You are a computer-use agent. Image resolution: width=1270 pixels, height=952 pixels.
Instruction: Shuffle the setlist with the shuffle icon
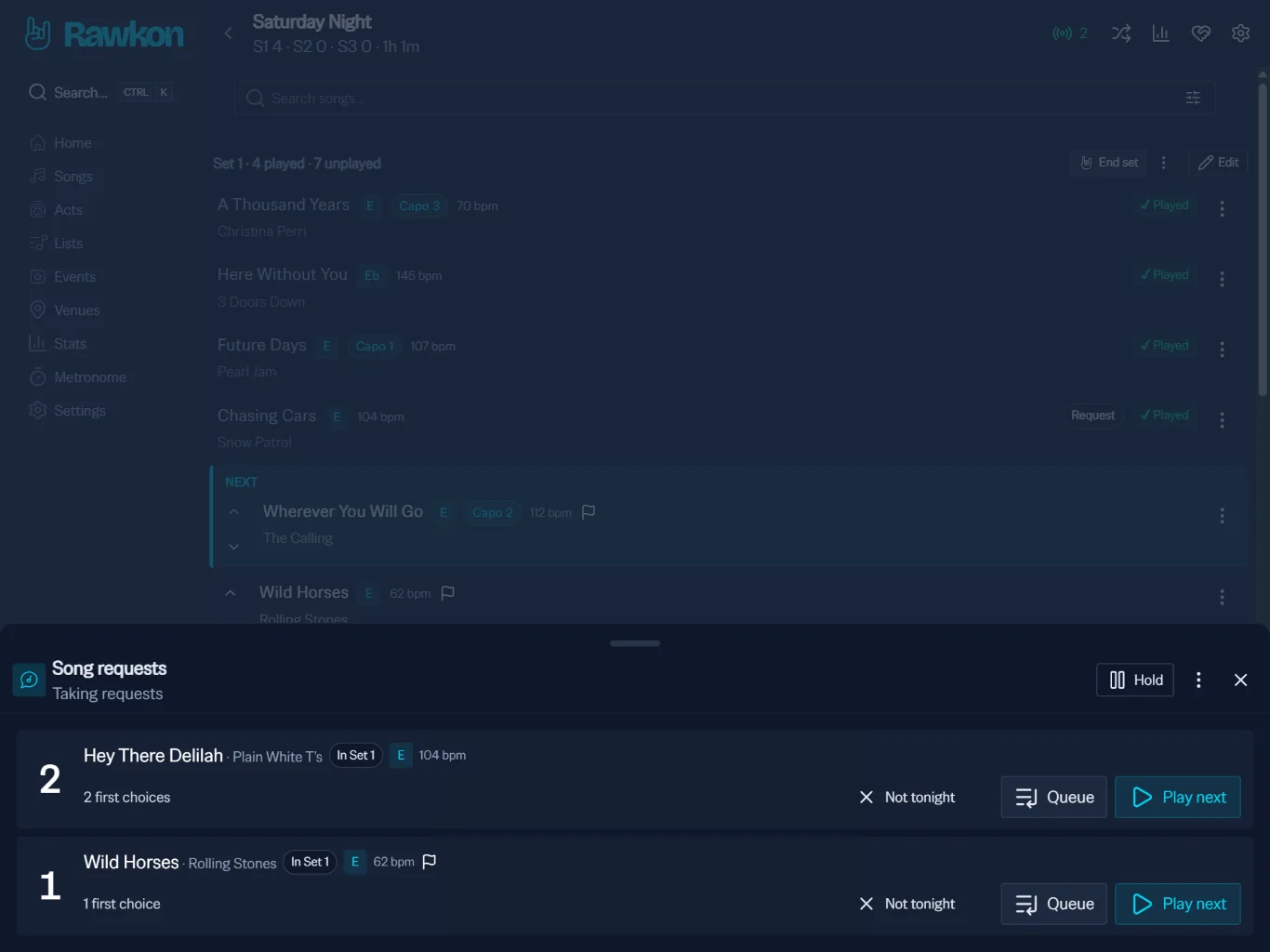coord(1121,33)
